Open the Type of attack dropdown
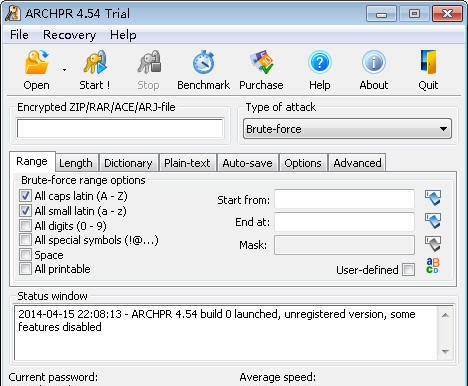The image size is (468, 386). 347,129
